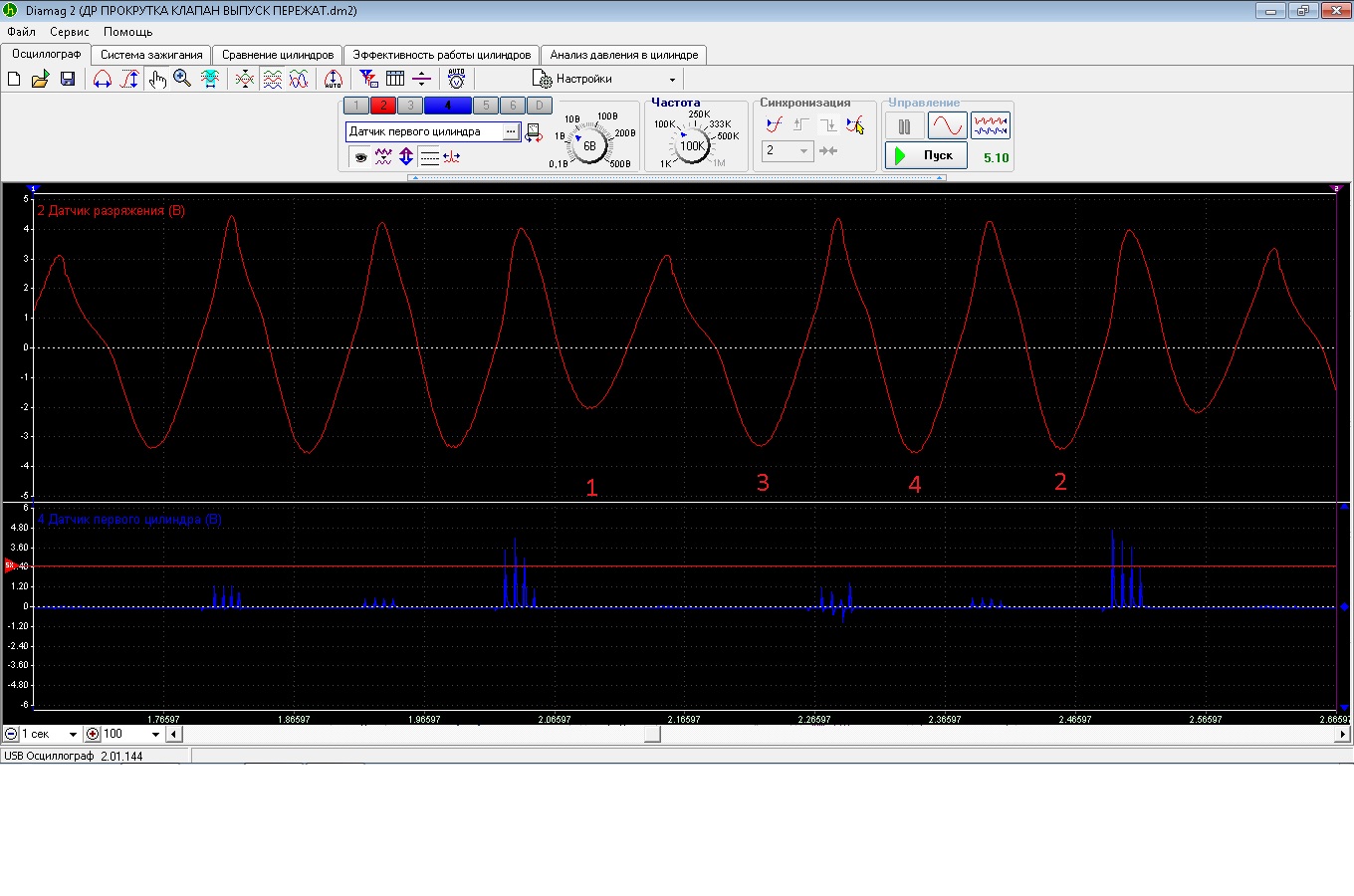Click the horizontal scrollbar right arrow
Image resolution: width=1354 pixels, height=896 pixels.
1343,735
